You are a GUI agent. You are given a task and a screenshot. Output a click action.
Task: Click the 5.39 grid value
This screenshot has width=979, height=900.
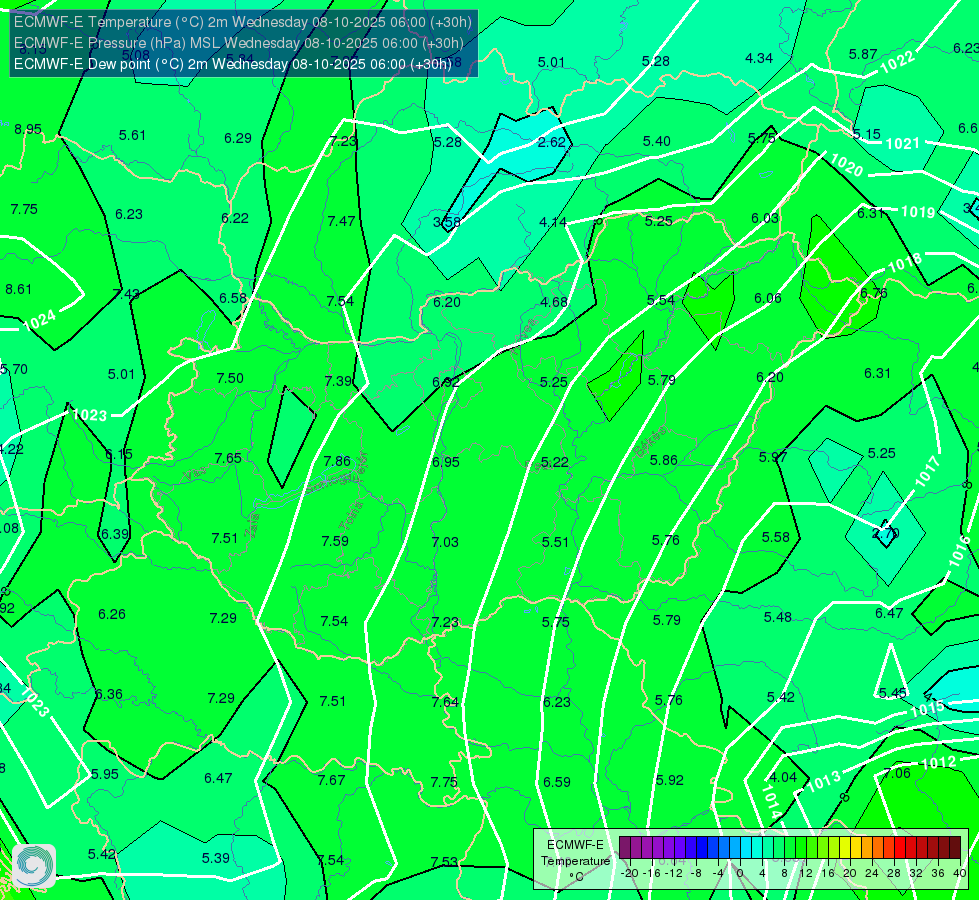(216, 858)
